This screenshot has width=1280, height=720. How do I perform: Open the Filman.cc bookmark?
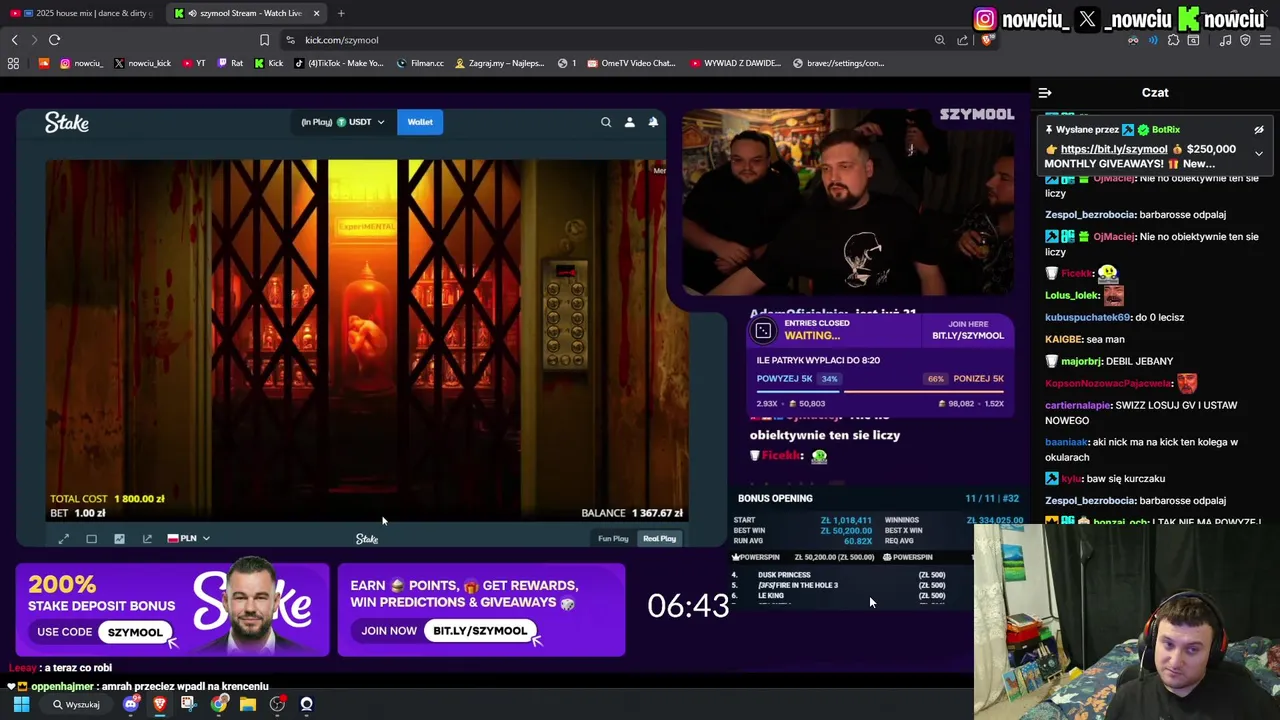pos(420,63)
